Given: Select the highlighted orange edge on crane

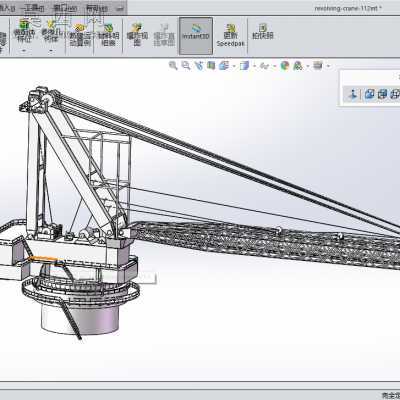Looking at the screenshot, I should pos(43,258).
